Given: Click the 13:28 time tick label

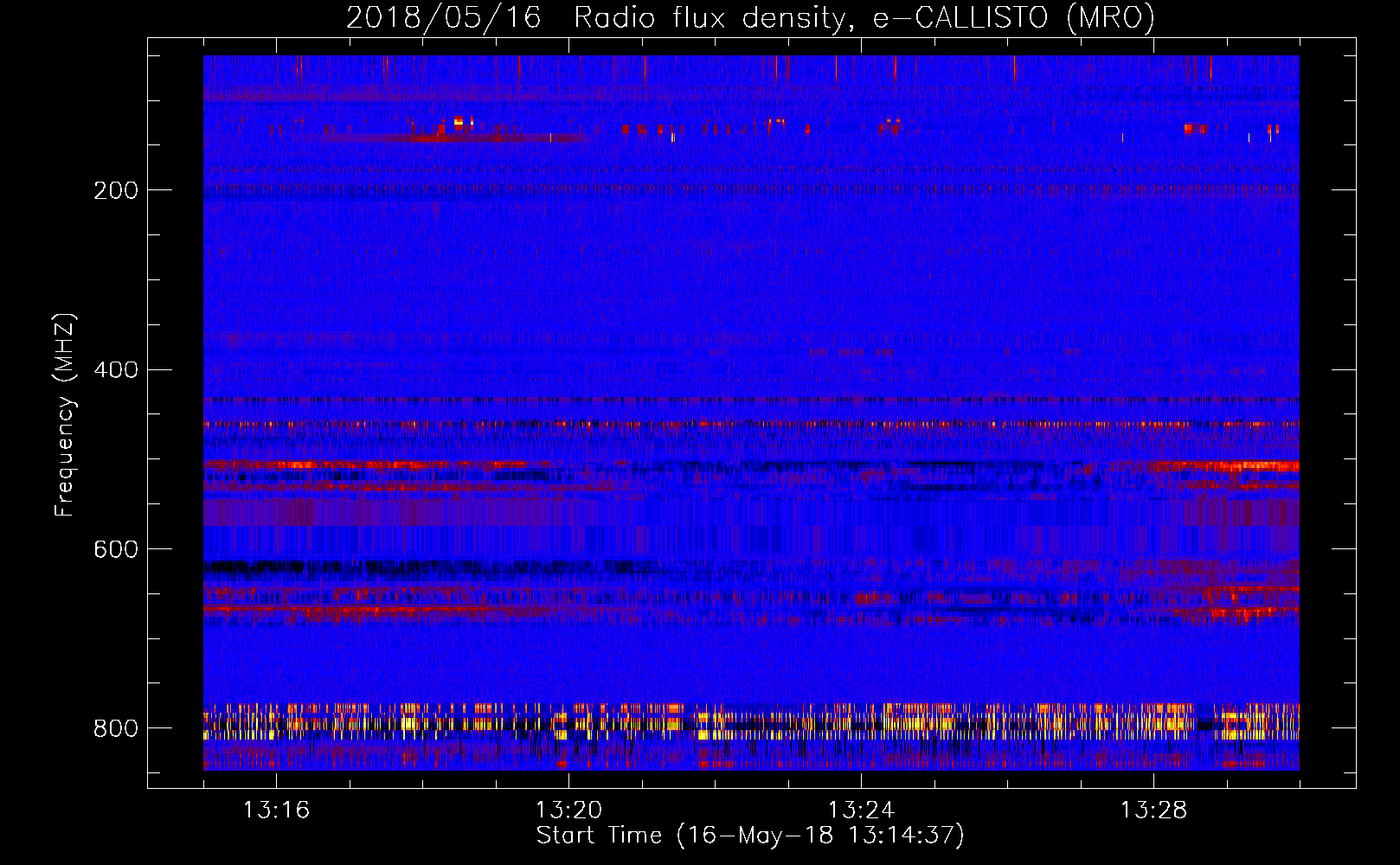Looking at the screenshot, I should [x=1153, y=810].
